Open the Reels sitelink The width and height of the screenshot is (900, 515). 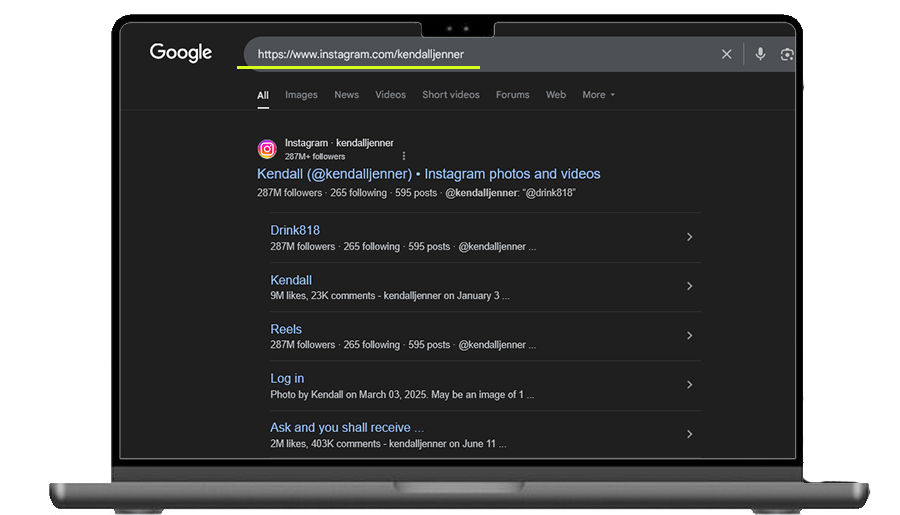point(286,329)
